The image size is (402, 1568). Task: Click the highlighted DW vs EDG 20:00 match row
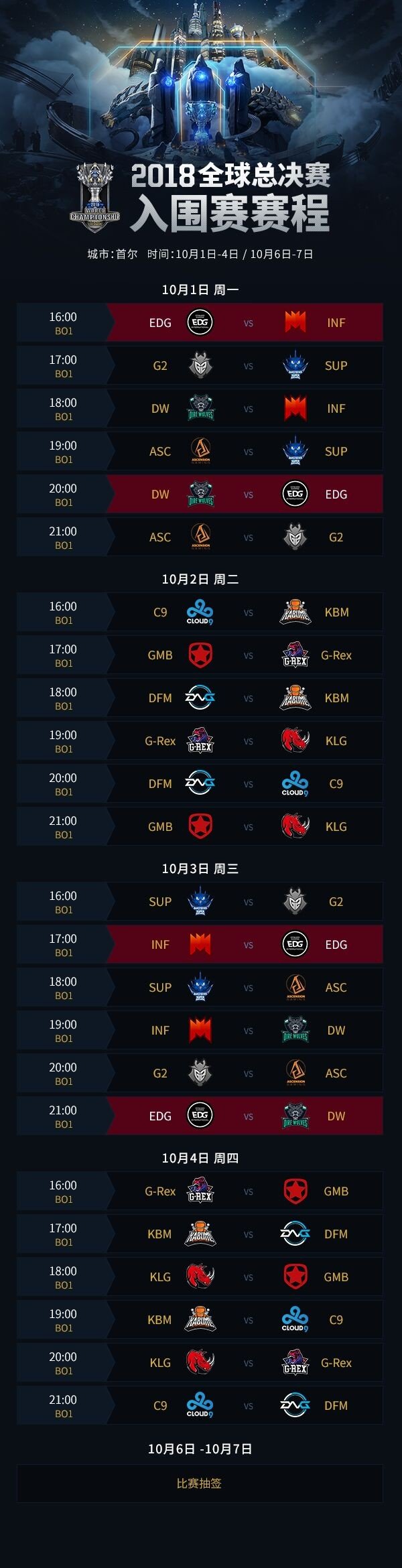click(x=200, y=494)
